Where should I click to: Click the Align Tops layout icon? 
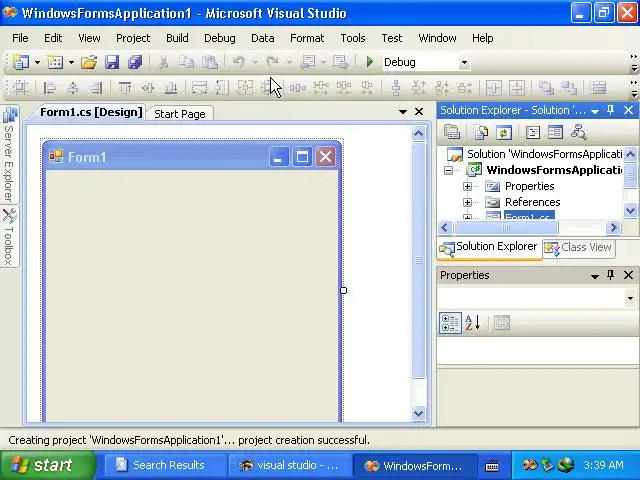[125, 87]
